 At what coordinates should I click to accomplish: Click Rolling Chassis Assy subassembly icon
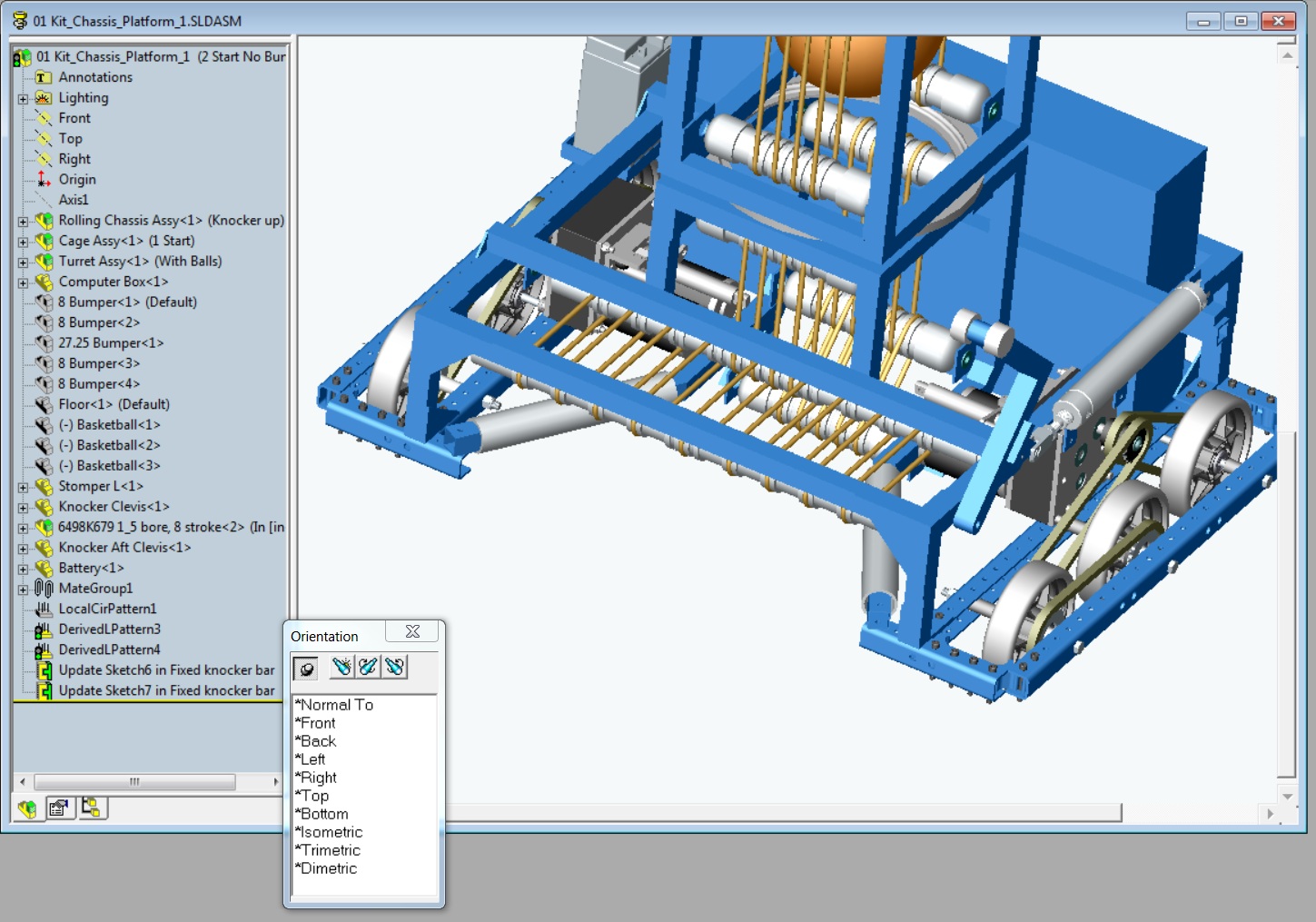(44, 221)
